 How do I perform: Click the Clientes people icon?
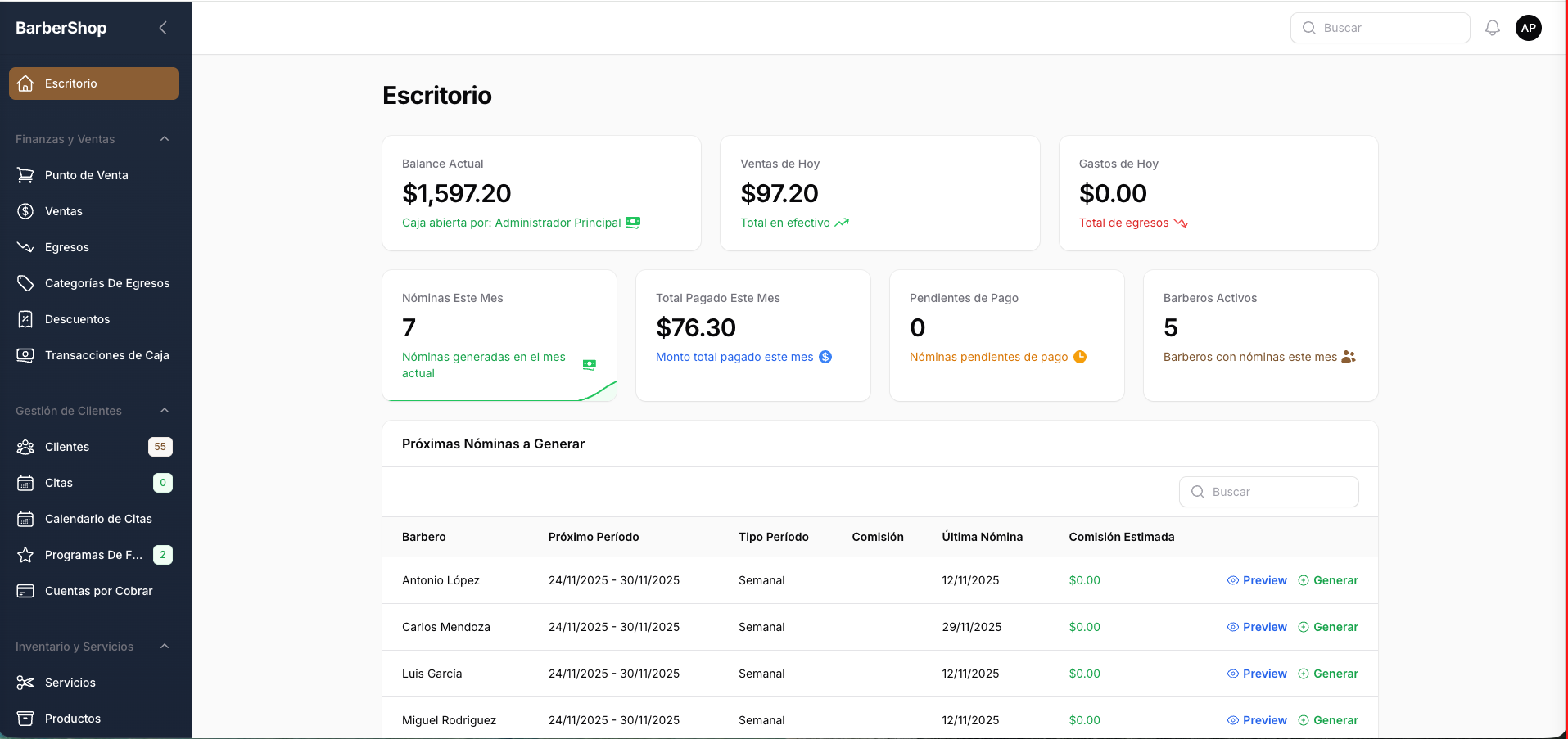[25, 447]
